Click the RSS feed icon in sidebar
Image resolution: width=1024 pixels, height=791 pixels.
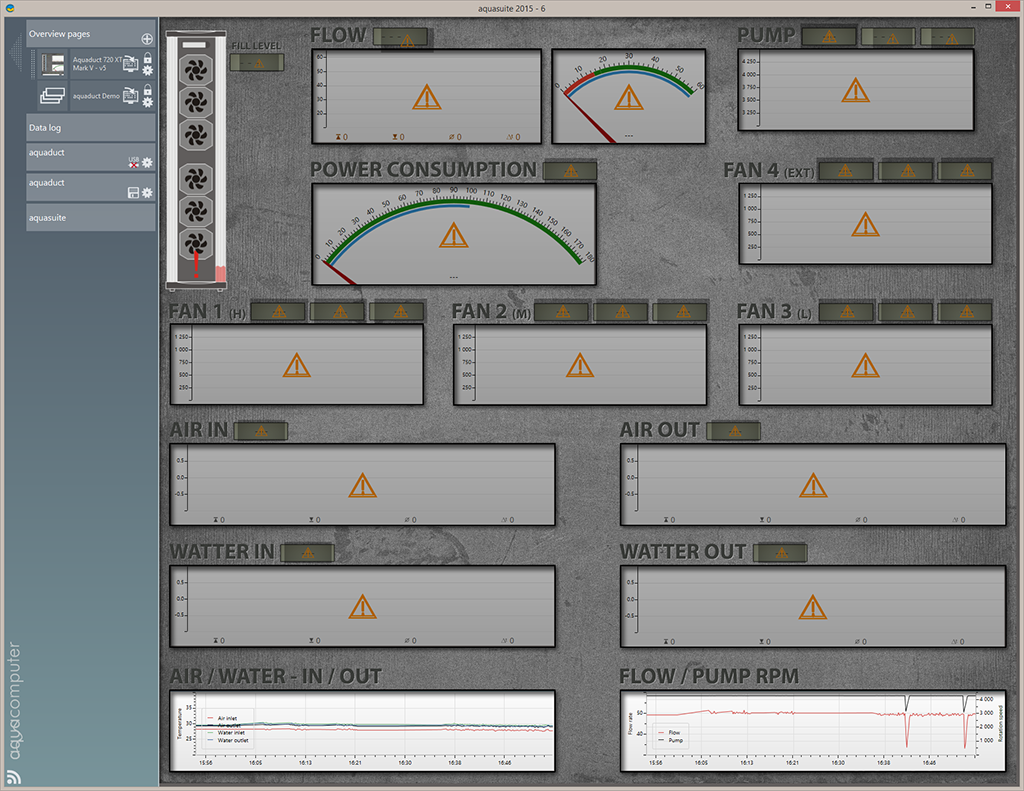(15, 778)
